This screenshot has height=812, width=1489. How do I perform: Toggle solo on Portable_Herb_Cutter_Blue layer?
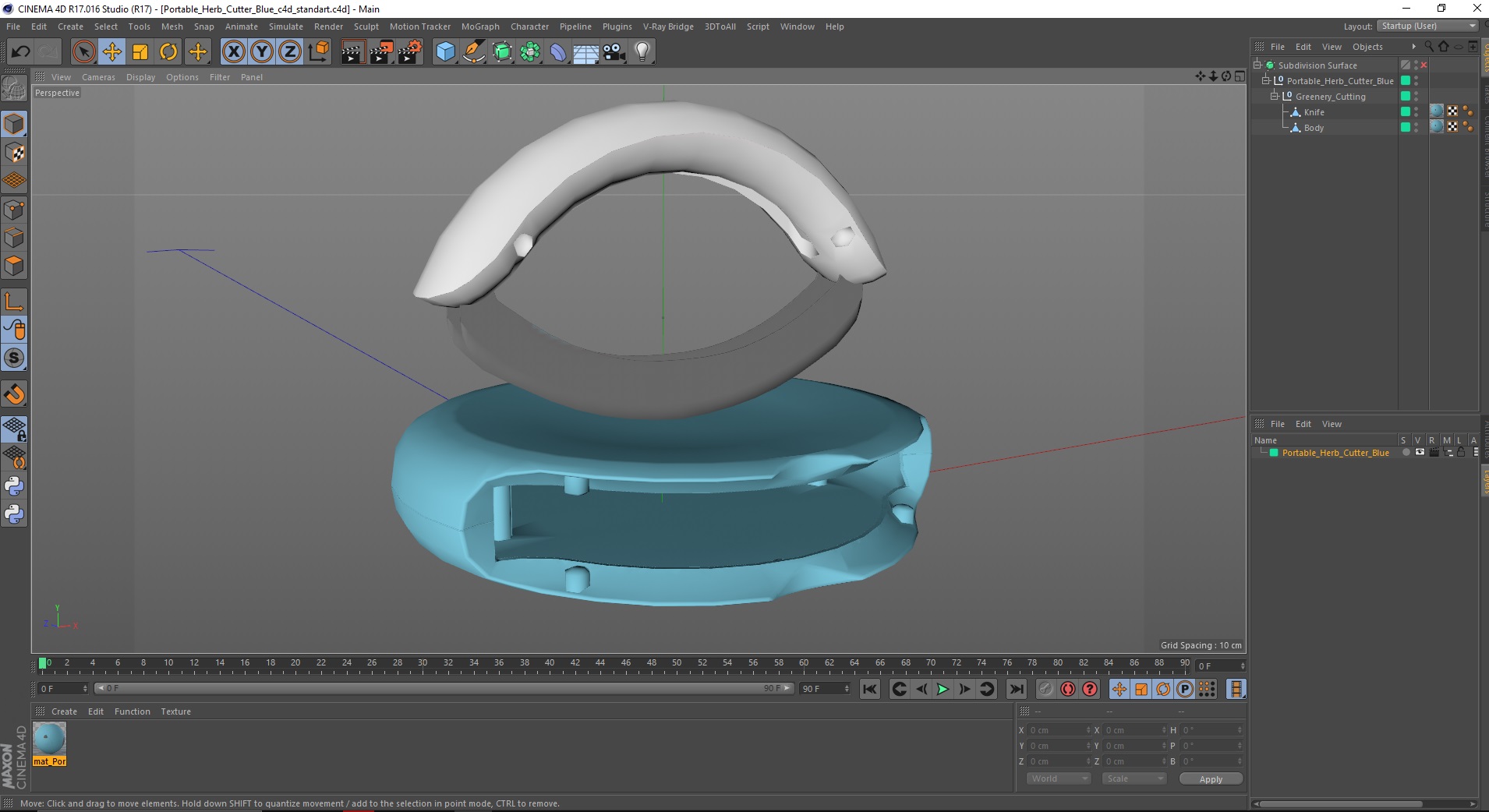point(1406,453)
